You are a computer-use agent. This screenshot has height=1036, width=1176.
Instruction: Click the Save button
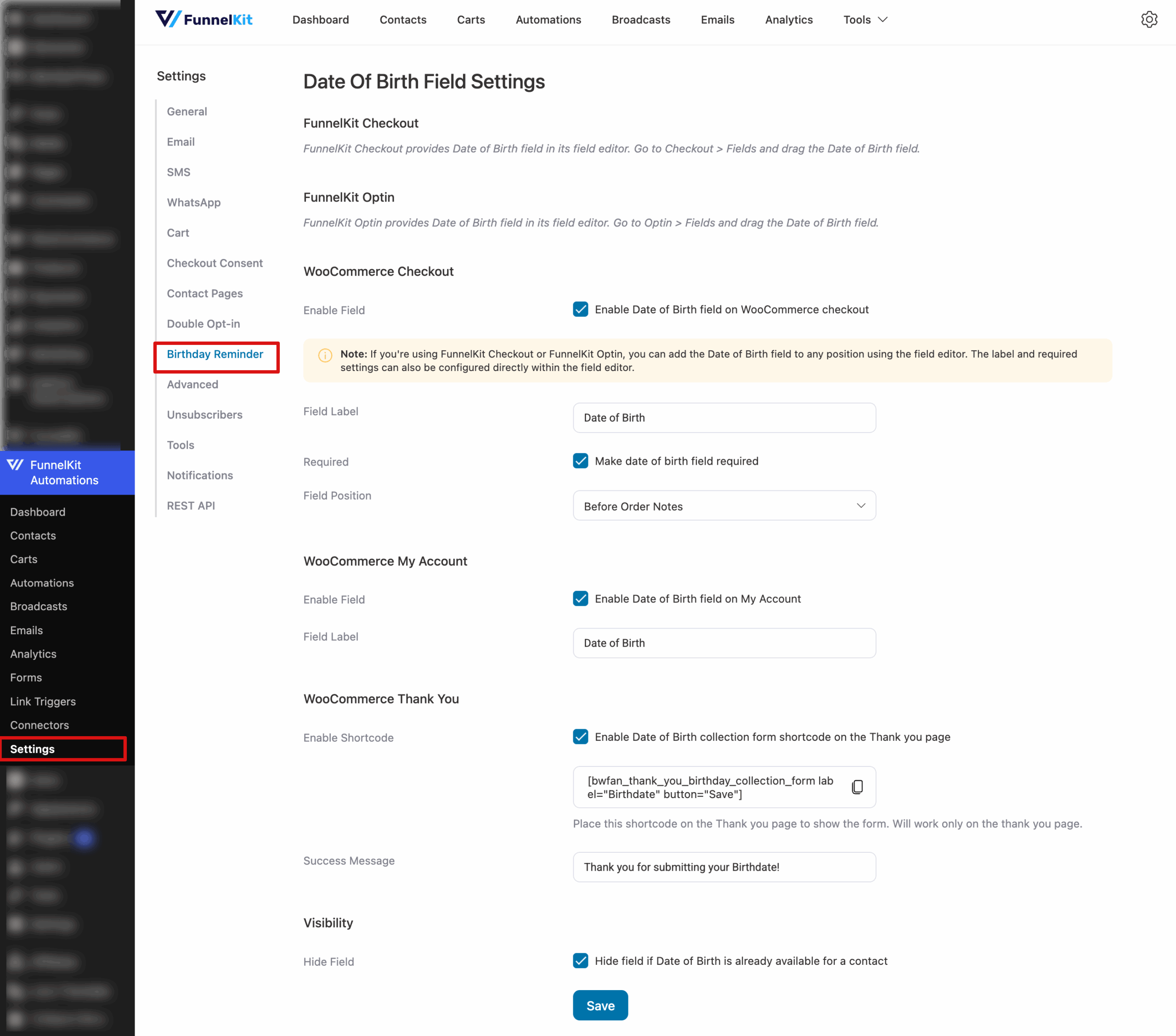600,1005
